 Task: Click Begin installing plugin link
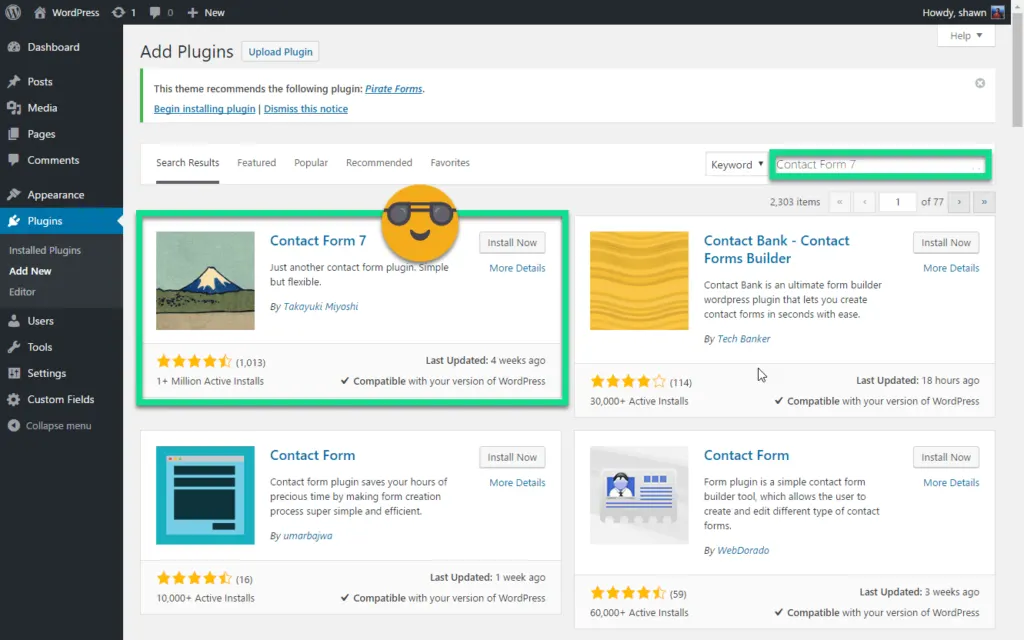[204, 109]
